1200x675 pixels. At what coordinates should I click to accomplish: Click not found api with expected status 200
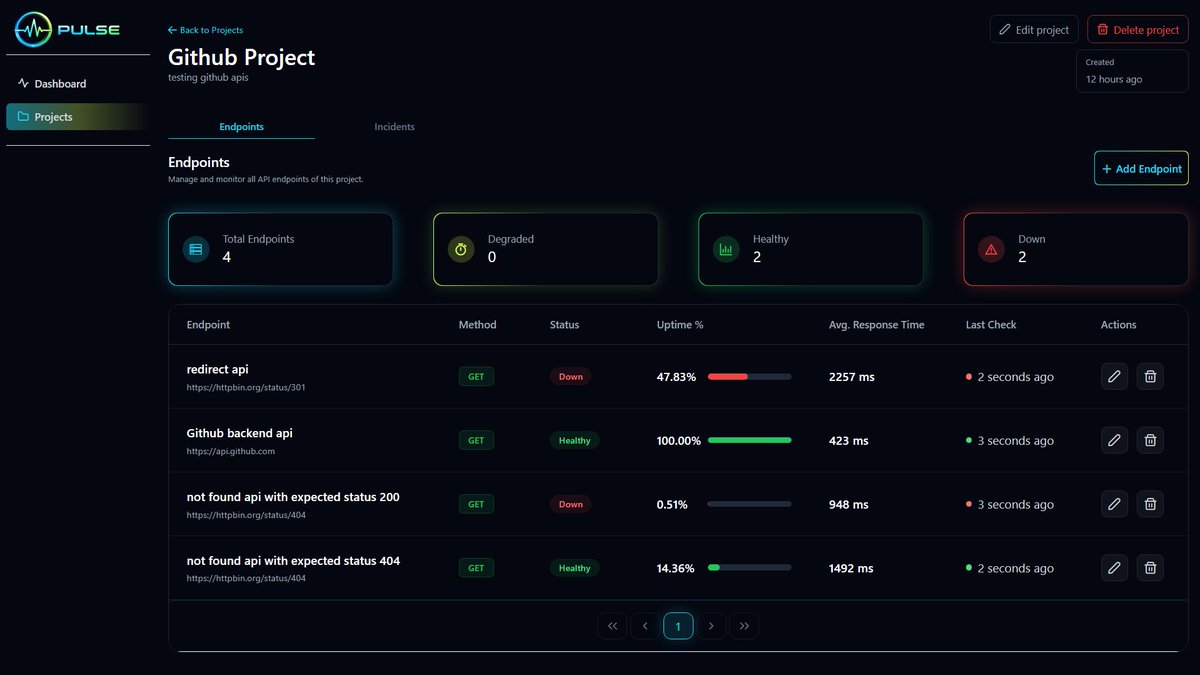click(293, 497)
